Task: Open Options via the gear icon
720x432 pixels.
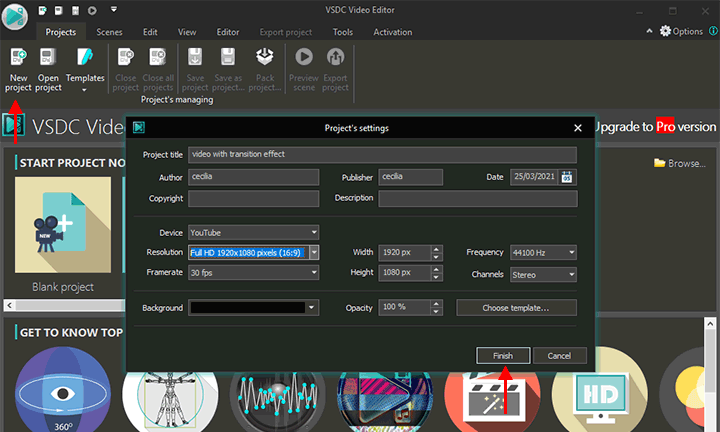Action: pos(666,31)
